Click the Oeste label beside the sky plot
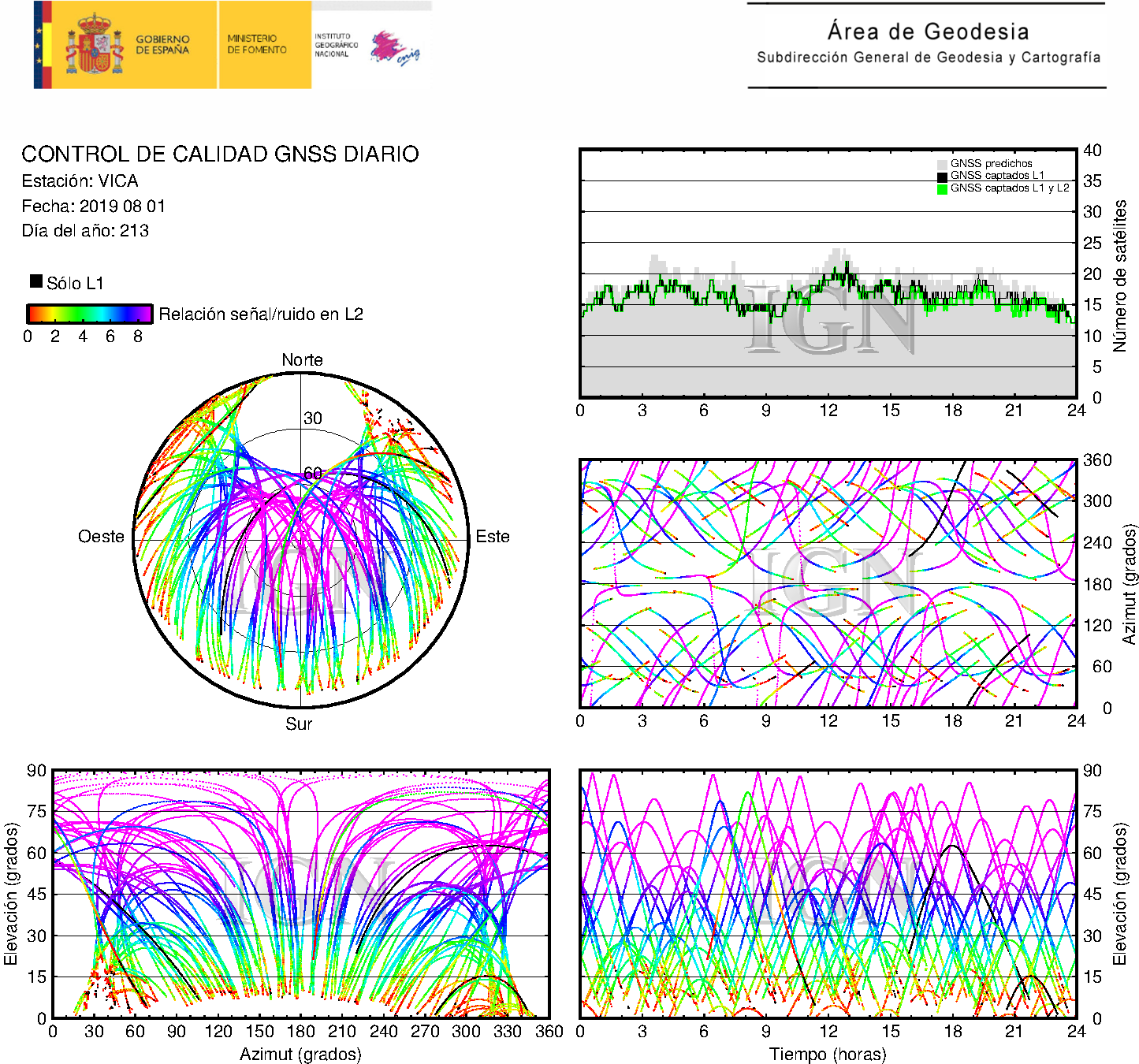The width and height of the screenshot is (1139, 1064). click(101, 537)
